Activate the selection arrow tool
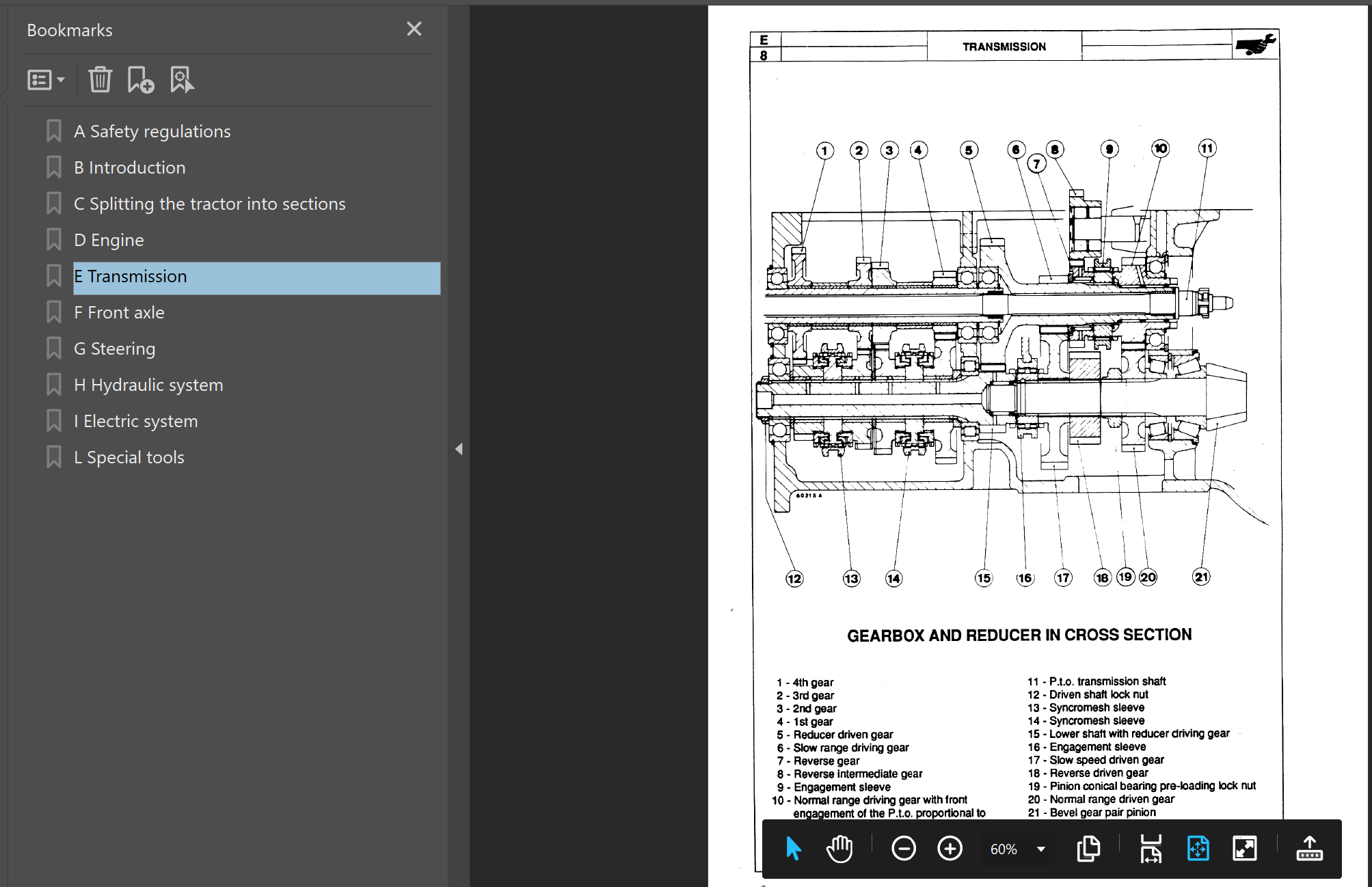 coord(793,849)
